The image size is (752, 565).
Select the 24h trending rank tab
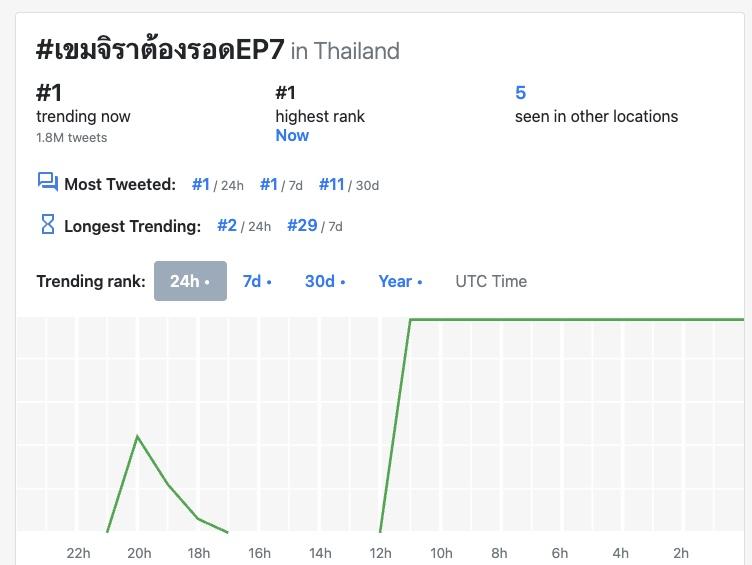(x=190, y=281)
